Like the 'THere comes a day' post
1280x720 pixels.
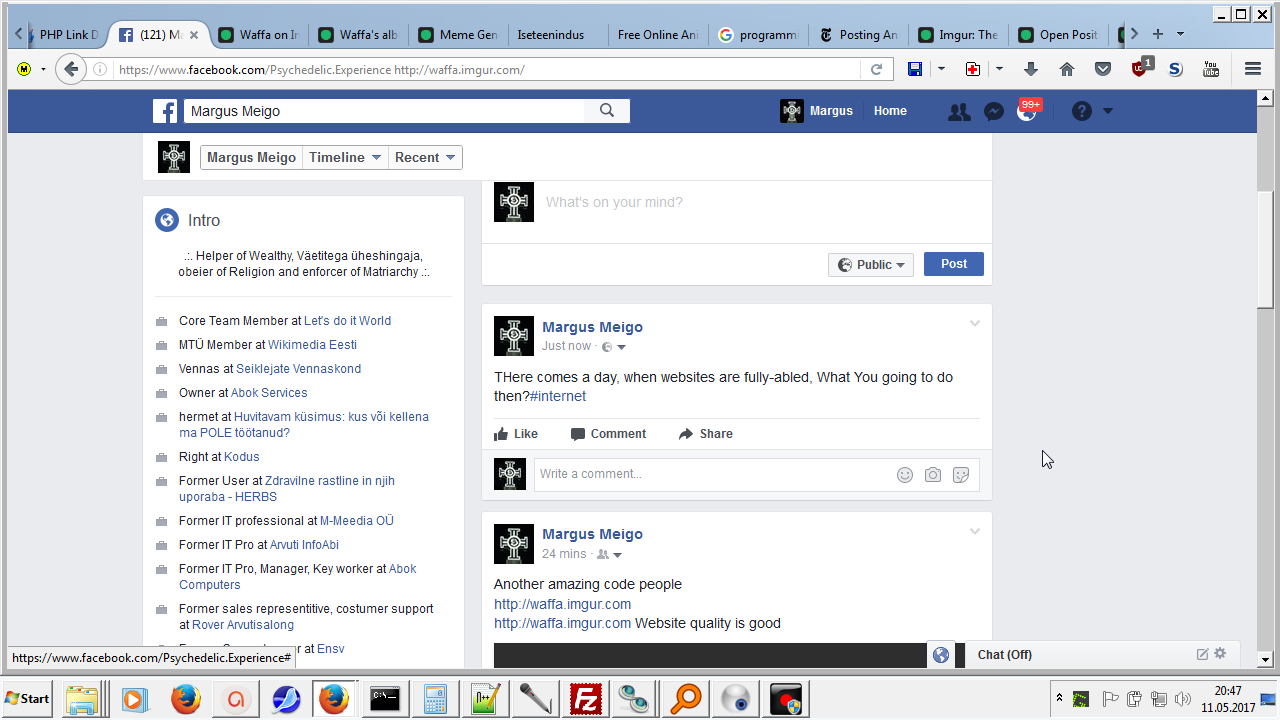516,434
